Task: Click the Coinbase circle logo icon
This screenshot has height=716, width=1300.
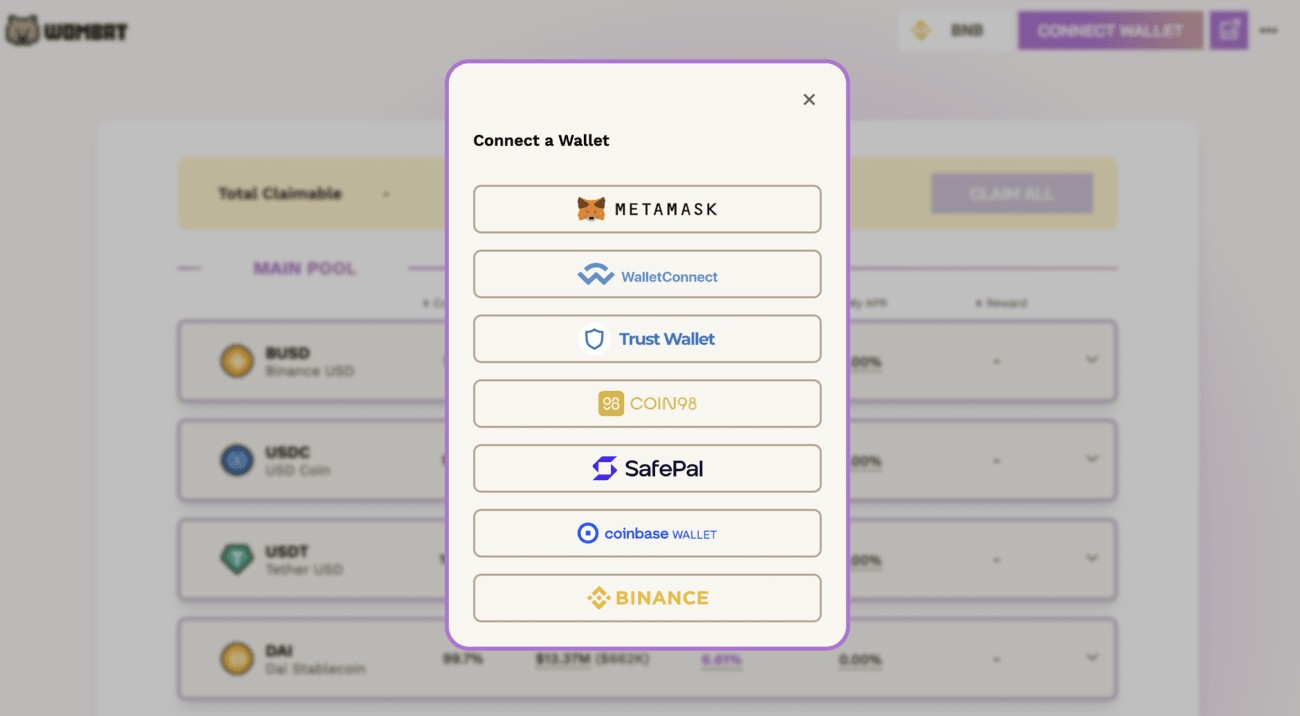Action: tap(588, 533)
